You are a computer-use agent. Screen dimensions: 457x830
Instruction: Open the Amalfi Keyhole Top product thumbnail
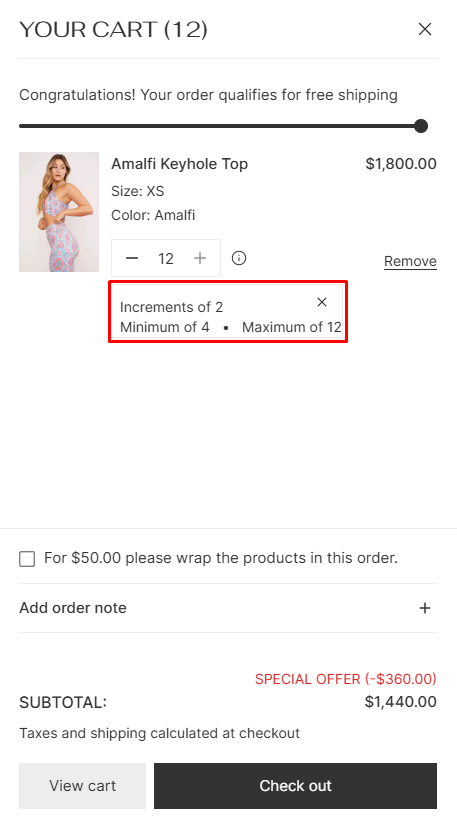pyautogui.click(x=59, y=212)
